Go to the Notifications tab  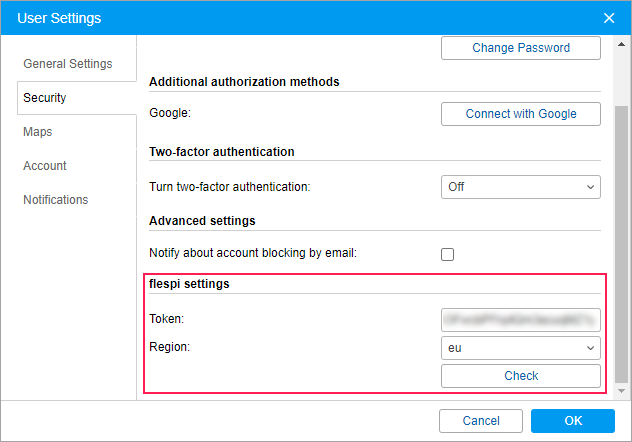[56, 200]
